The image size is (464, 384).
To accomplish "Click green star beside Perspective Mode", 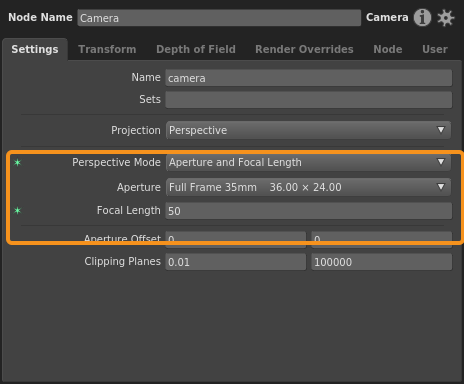I will coord(17,163).
